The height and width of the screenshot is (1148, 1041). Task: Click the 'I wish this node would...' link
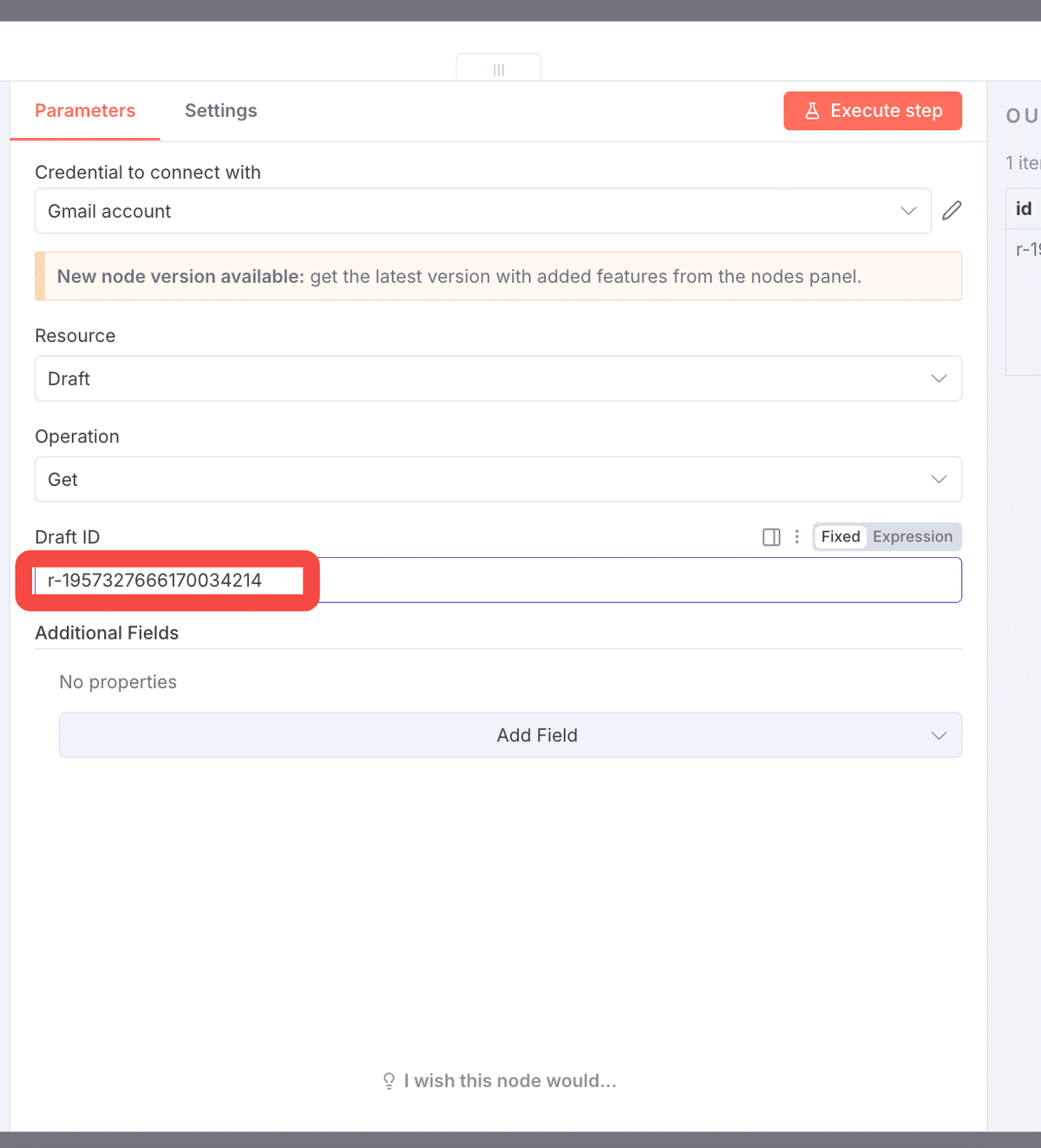[x=500, y=1081]
